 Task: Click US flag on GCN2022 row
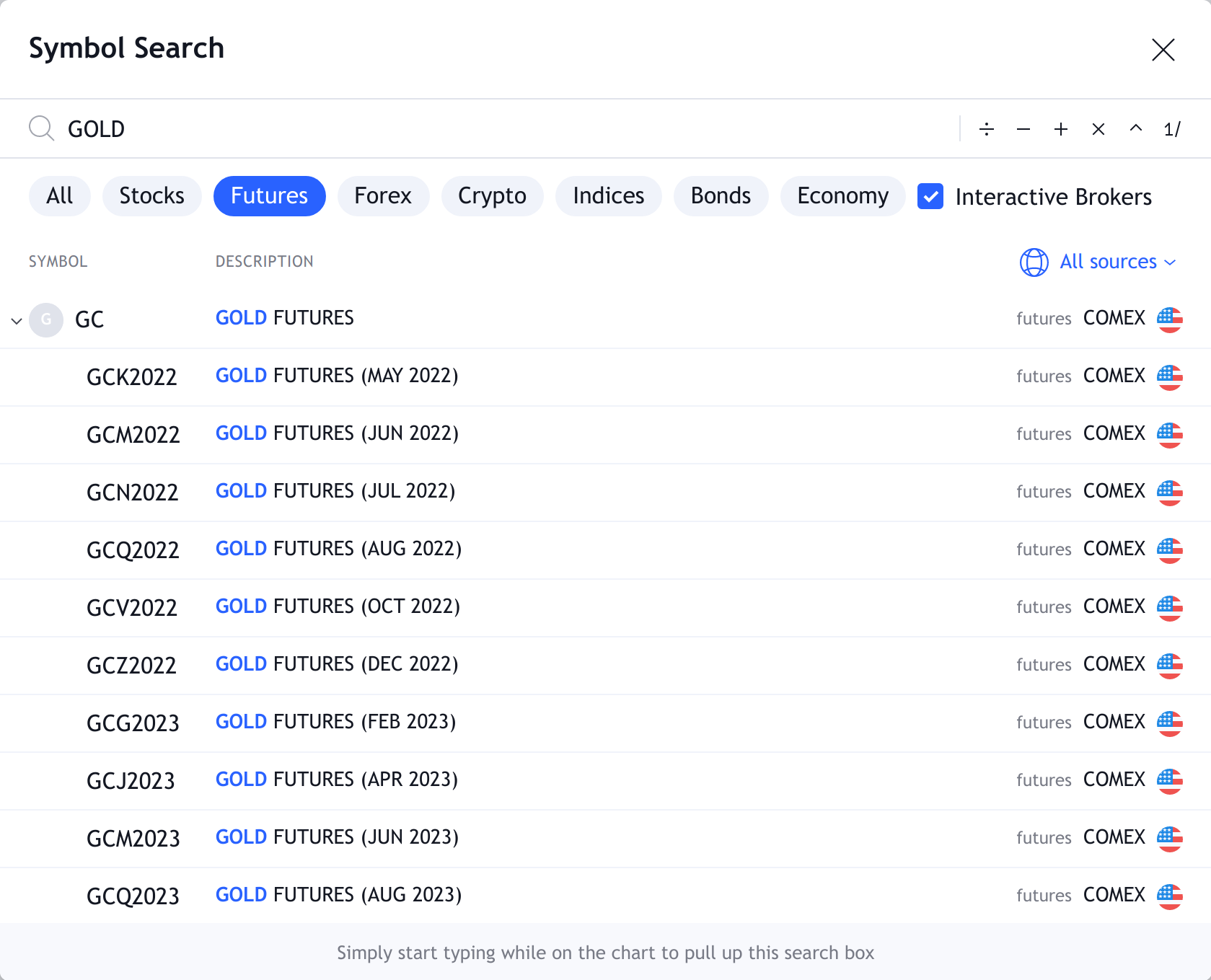click(1169, 493)
